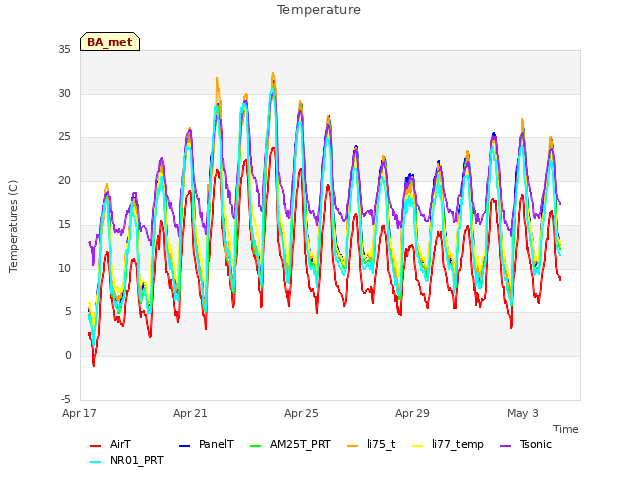
Task: Click the 30 y-axis tick label
Action: tap(64, 93)
